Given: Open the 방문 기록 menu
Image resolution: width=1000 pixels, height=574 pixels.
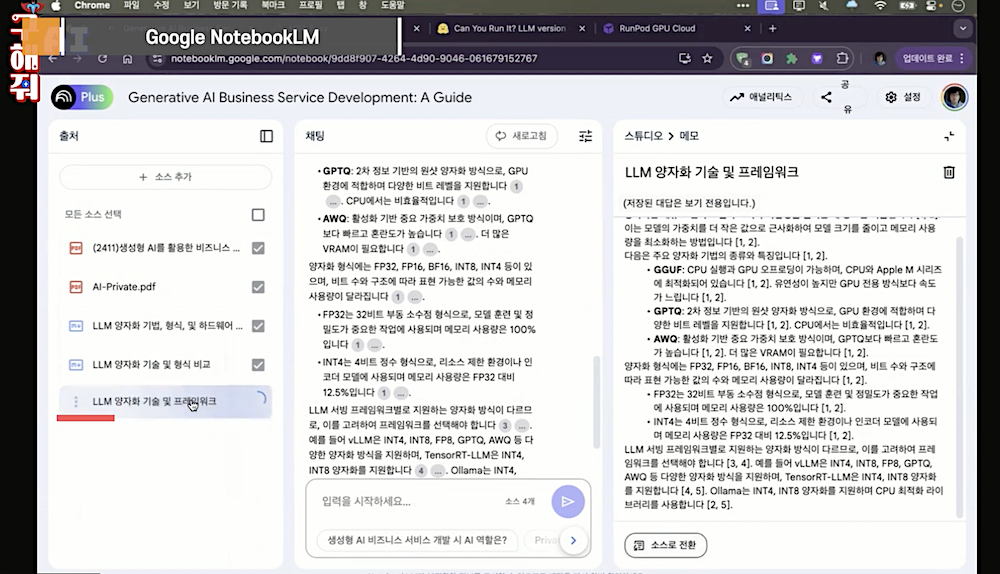Looking at the screenshot, I should point(230,5).
